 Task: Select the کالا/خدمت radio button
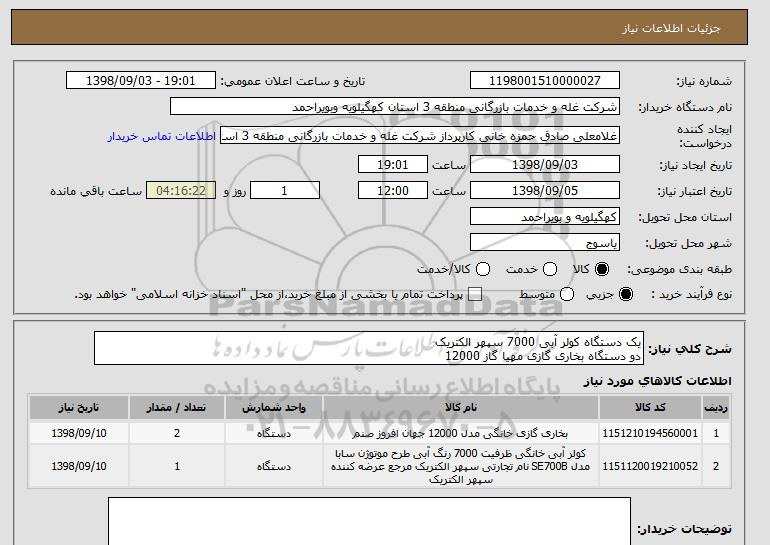pos(483,269)
